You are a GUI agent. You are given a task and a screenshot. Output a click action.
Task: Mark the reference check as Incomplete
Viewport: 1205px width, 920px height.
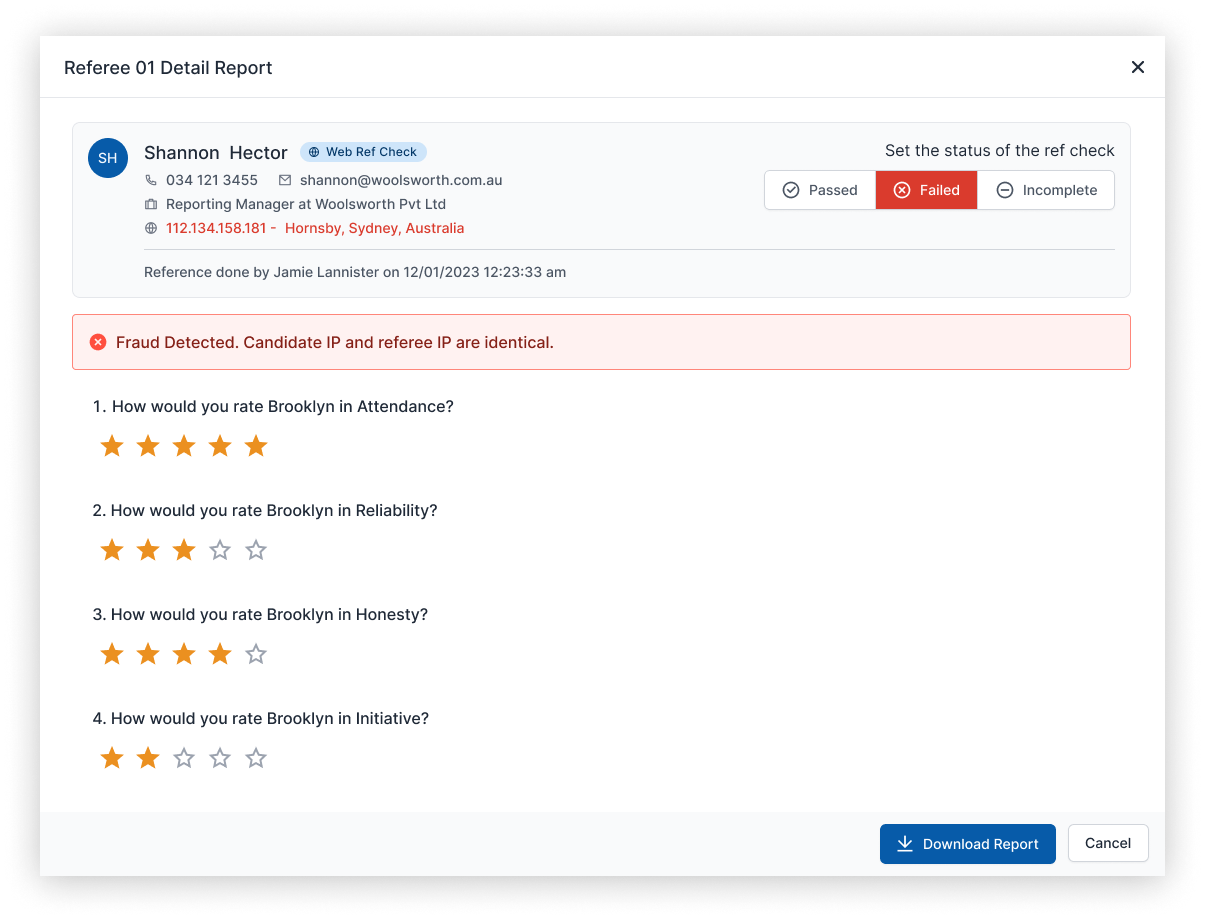[1046, 189]
